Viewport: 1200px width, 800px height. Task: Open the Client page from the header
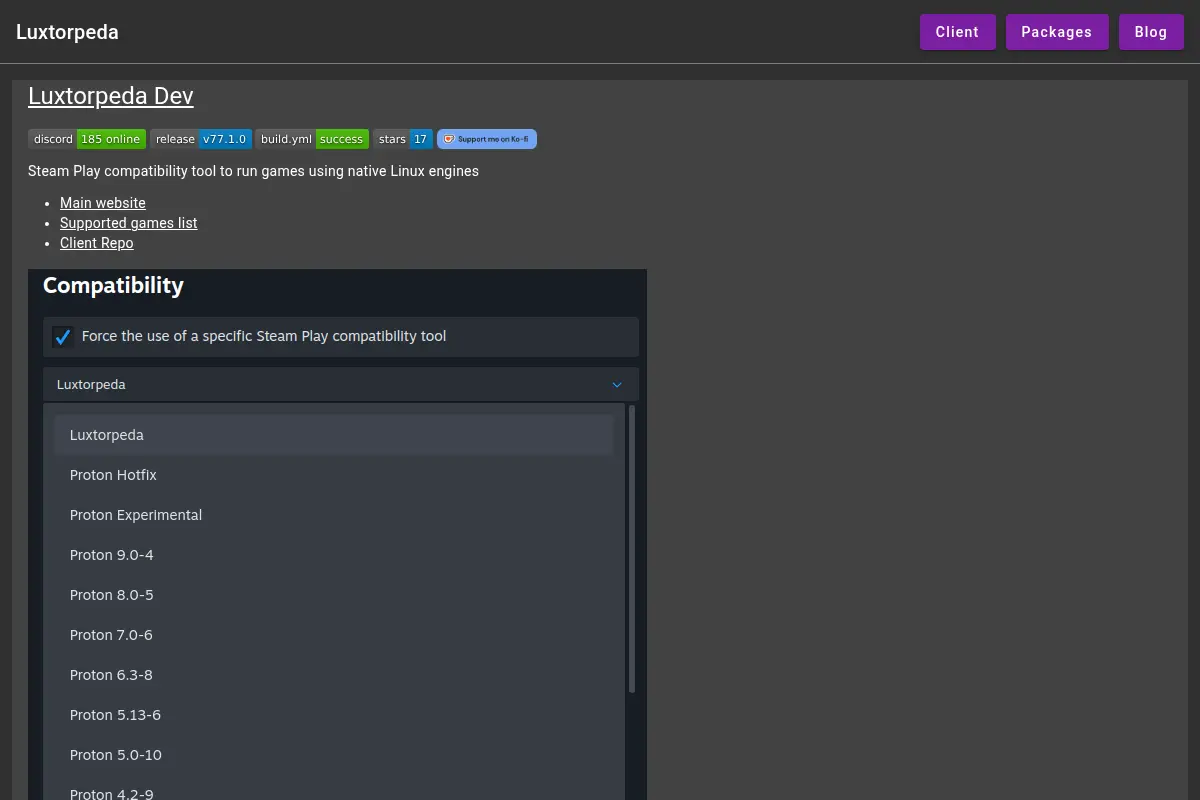[957, 32]
